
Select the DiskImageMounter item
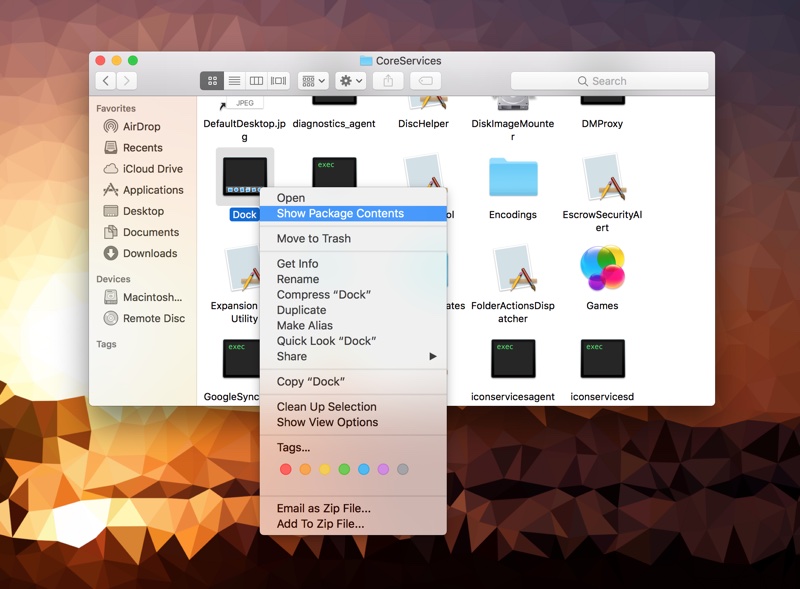click(x=513, y=103)
